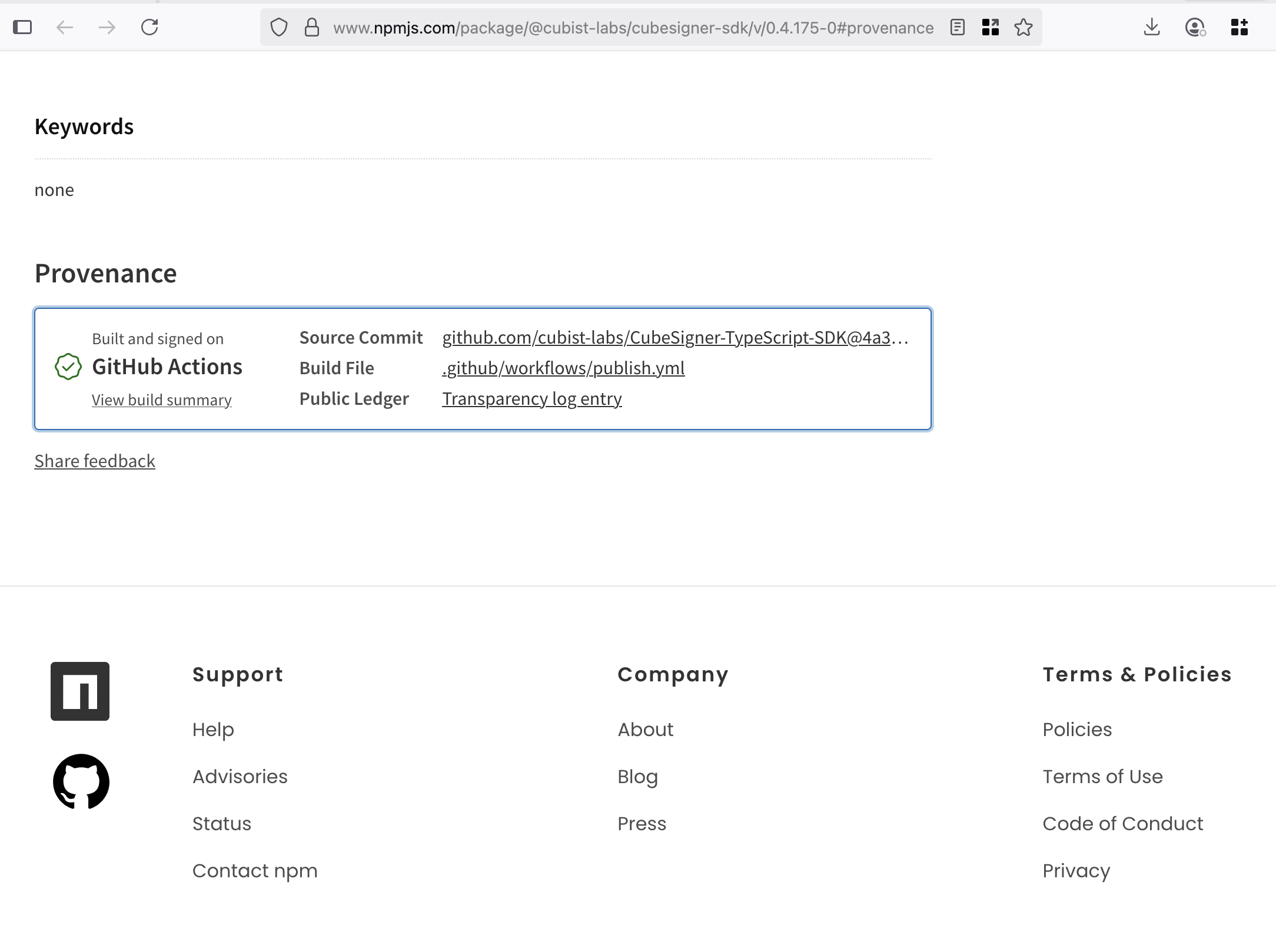Click the 'Public Ledger' label

tap(354, 399)
